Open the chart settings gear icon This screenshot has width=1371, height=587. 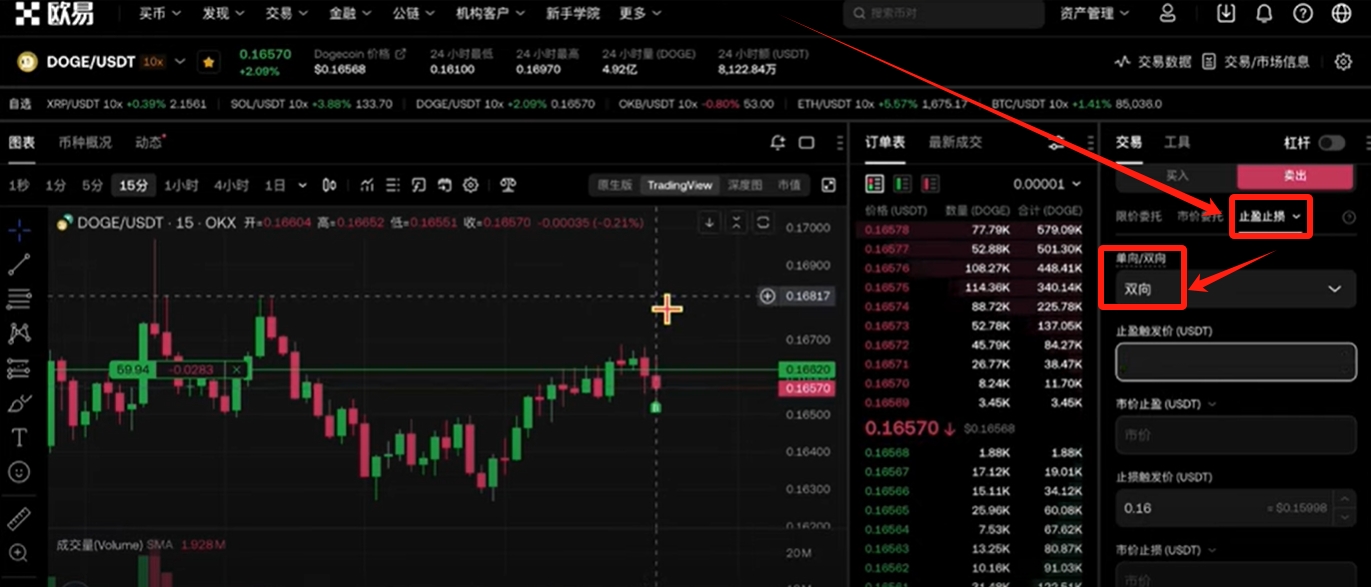tap(470, 185)
